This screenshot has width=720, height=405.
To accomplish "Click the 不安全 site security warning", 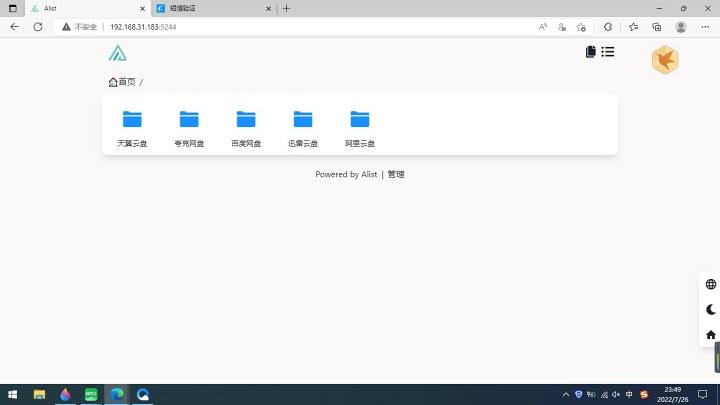I will [79, 27].
